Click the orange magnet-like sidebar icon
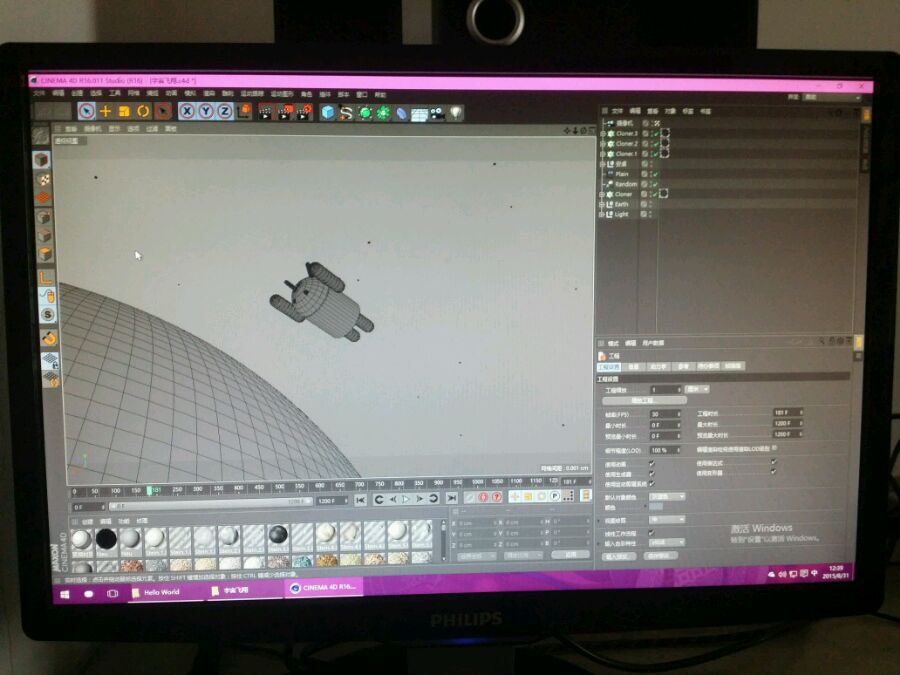 (x=49, y=339)
